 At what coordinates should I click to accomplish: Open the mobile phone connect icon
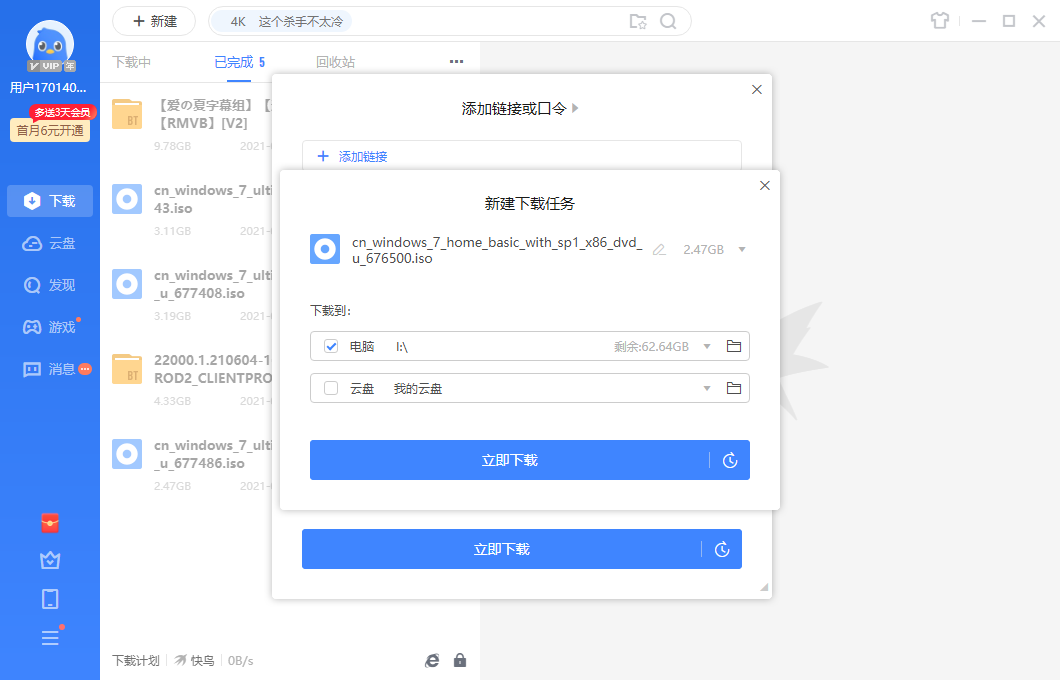(49, 598)
